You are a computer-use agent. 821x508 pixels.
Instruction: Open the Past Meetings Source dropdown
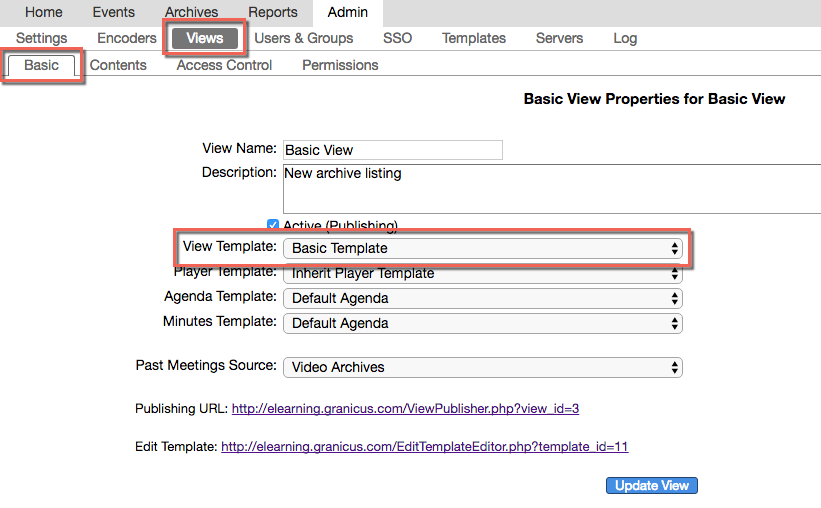click(x=483, y=367)
